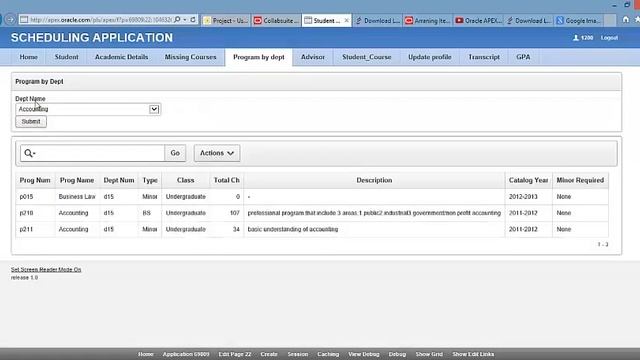Image resolution: width=640 pixels, height=360 pixels.
Task: Switch to Project browser tab
Action: pyautogui.click(x=226, y=20)
